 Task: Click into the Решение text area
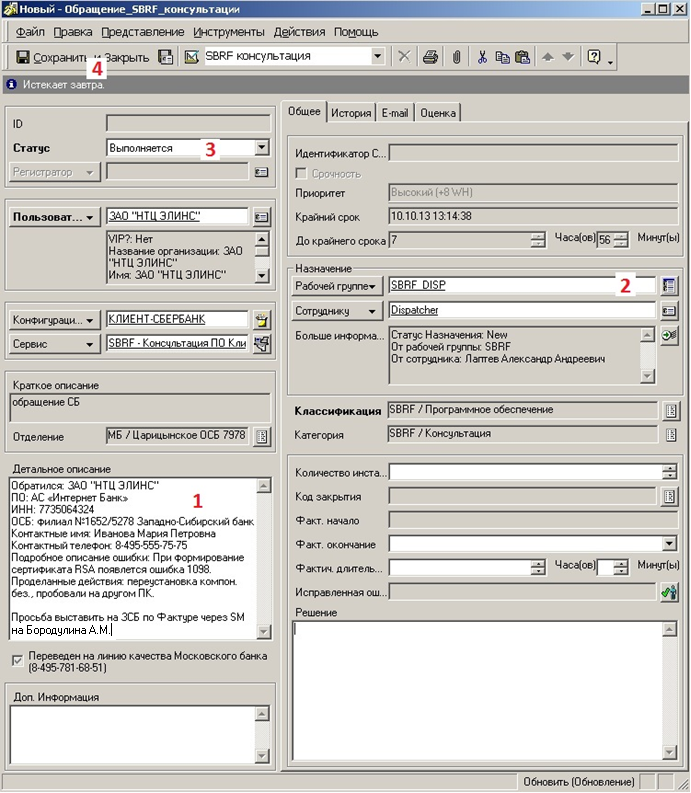click(478, 690)
